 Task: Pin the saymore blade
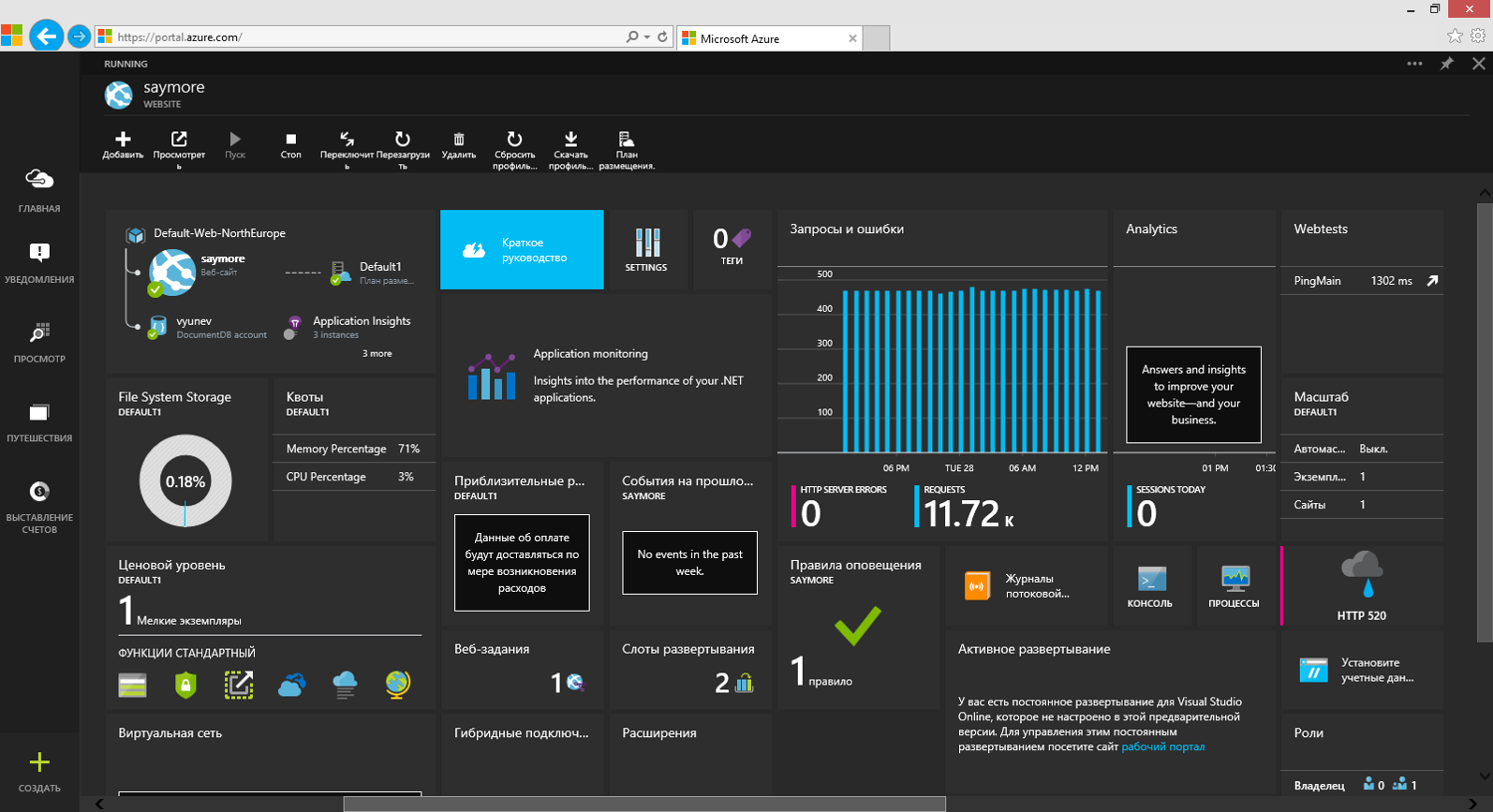pos(1447,64)
